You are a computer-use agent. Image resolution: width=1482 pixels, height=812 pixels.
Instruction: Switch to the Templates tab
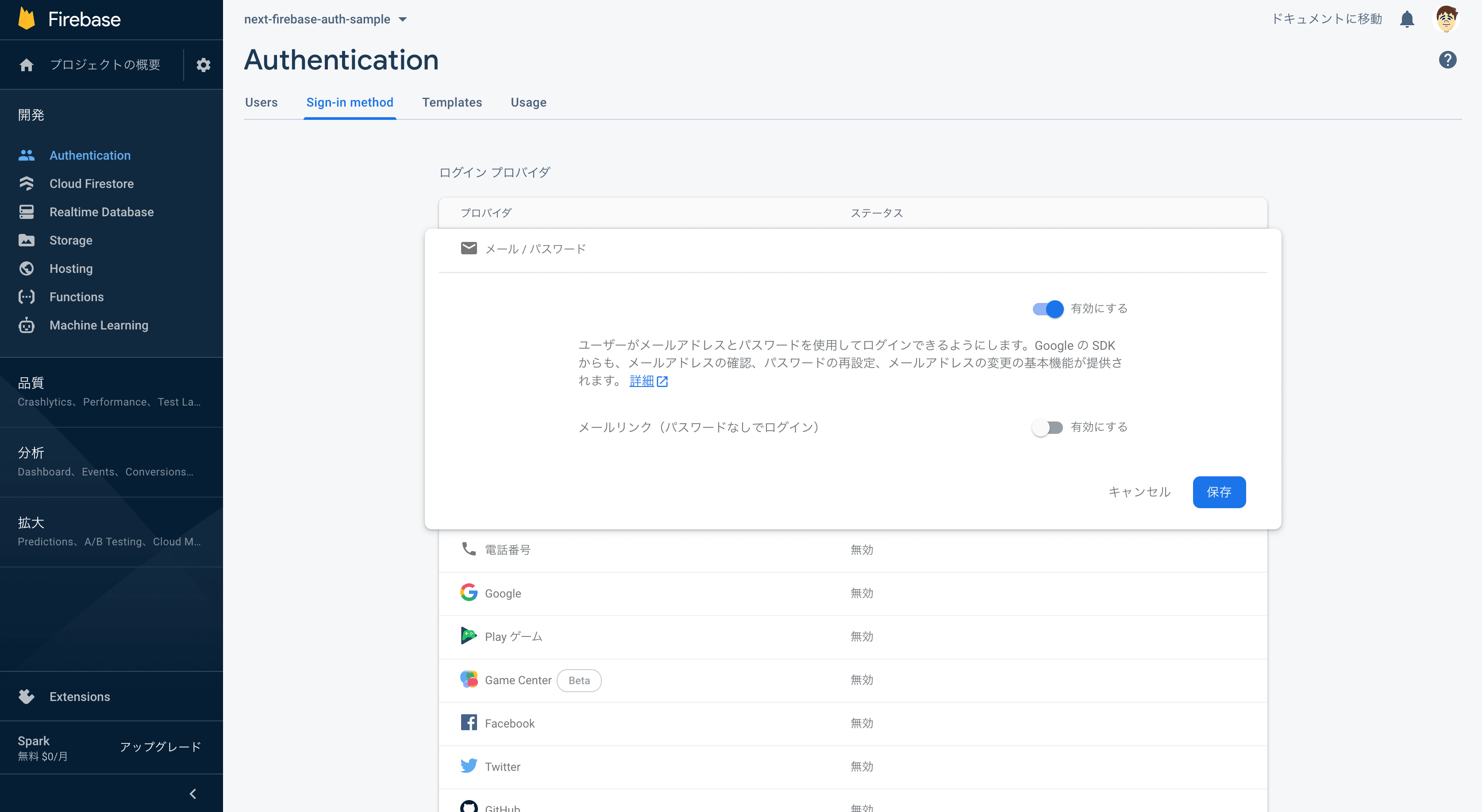point(452,102)
